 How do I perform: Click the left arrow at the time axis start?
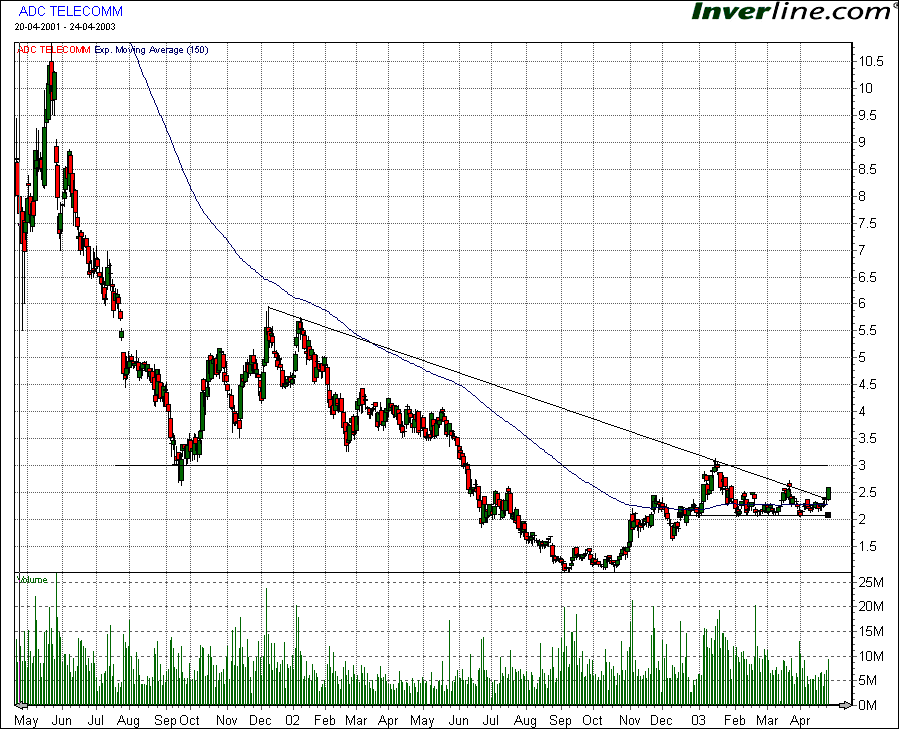(21, 705)
